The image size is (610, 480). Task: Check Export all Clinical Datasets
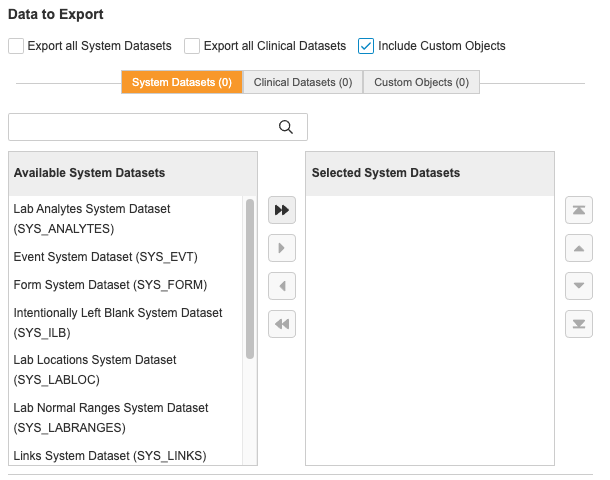coord(192,46)
